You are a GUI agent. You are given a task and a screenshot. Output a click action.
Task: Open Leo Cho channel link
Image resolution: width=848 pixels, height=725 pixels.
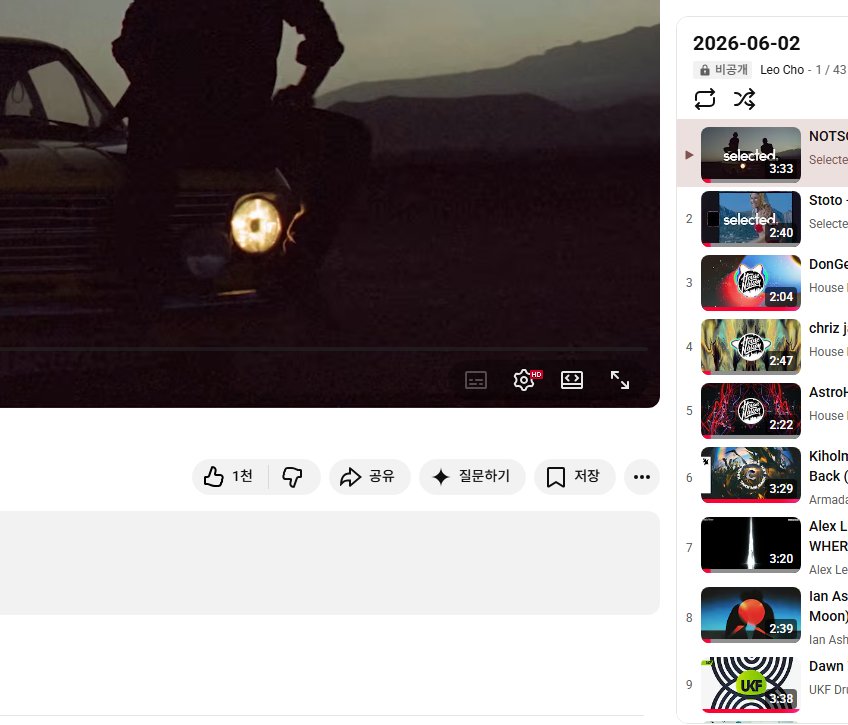(782, 70)
